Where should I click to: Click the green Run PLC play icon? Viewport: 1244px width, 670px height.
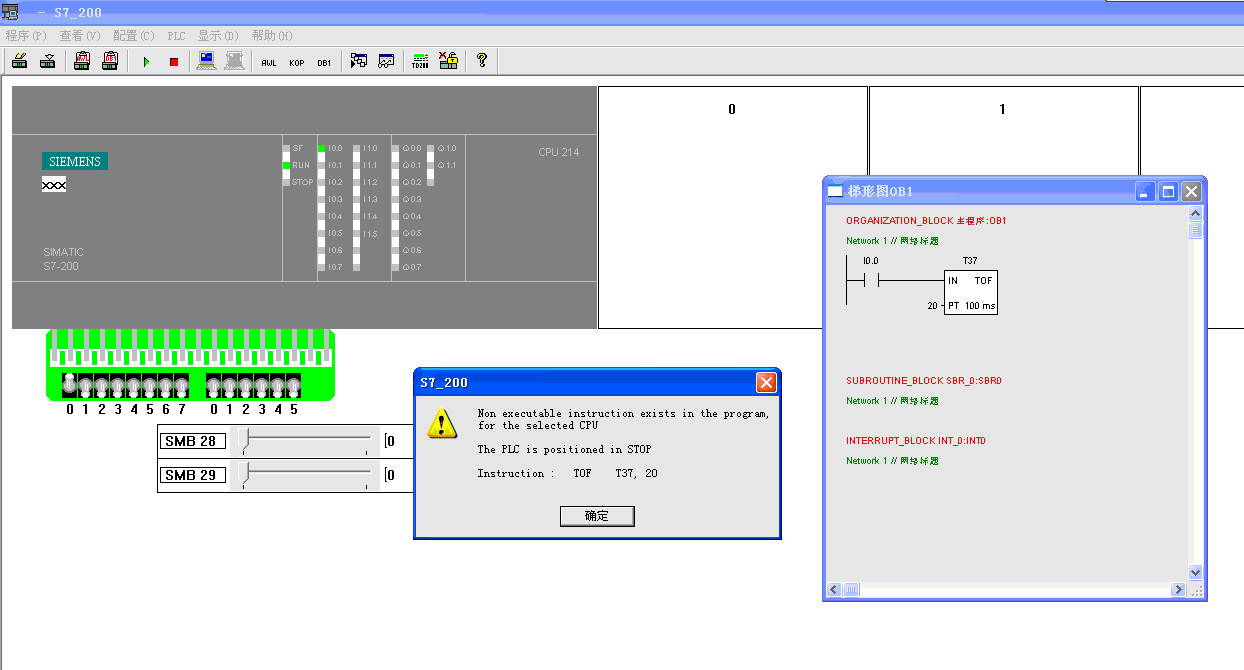coord(146,62)
